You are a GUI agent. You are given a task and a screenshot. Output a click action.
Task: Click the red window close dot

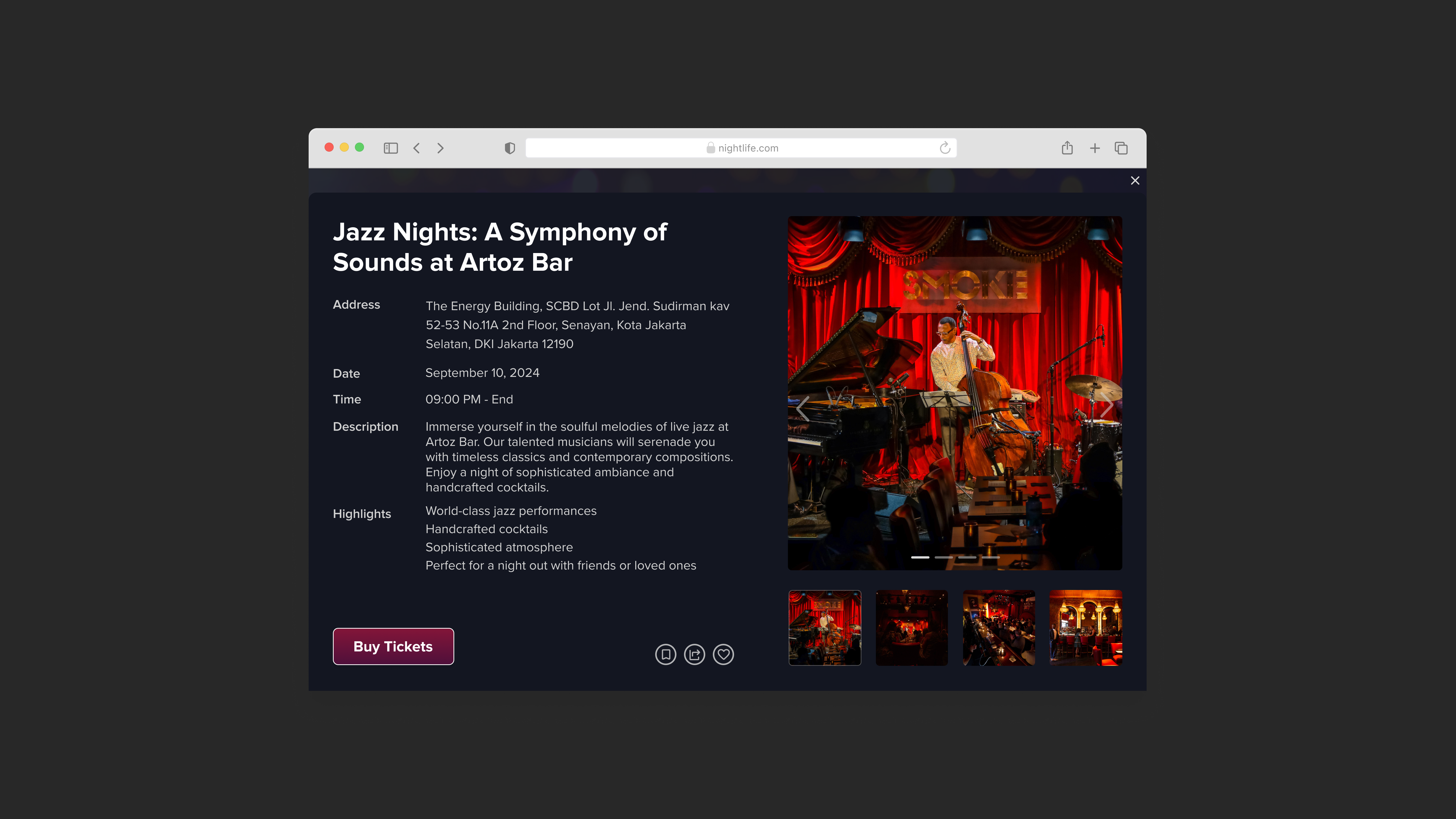coord(329,148)
